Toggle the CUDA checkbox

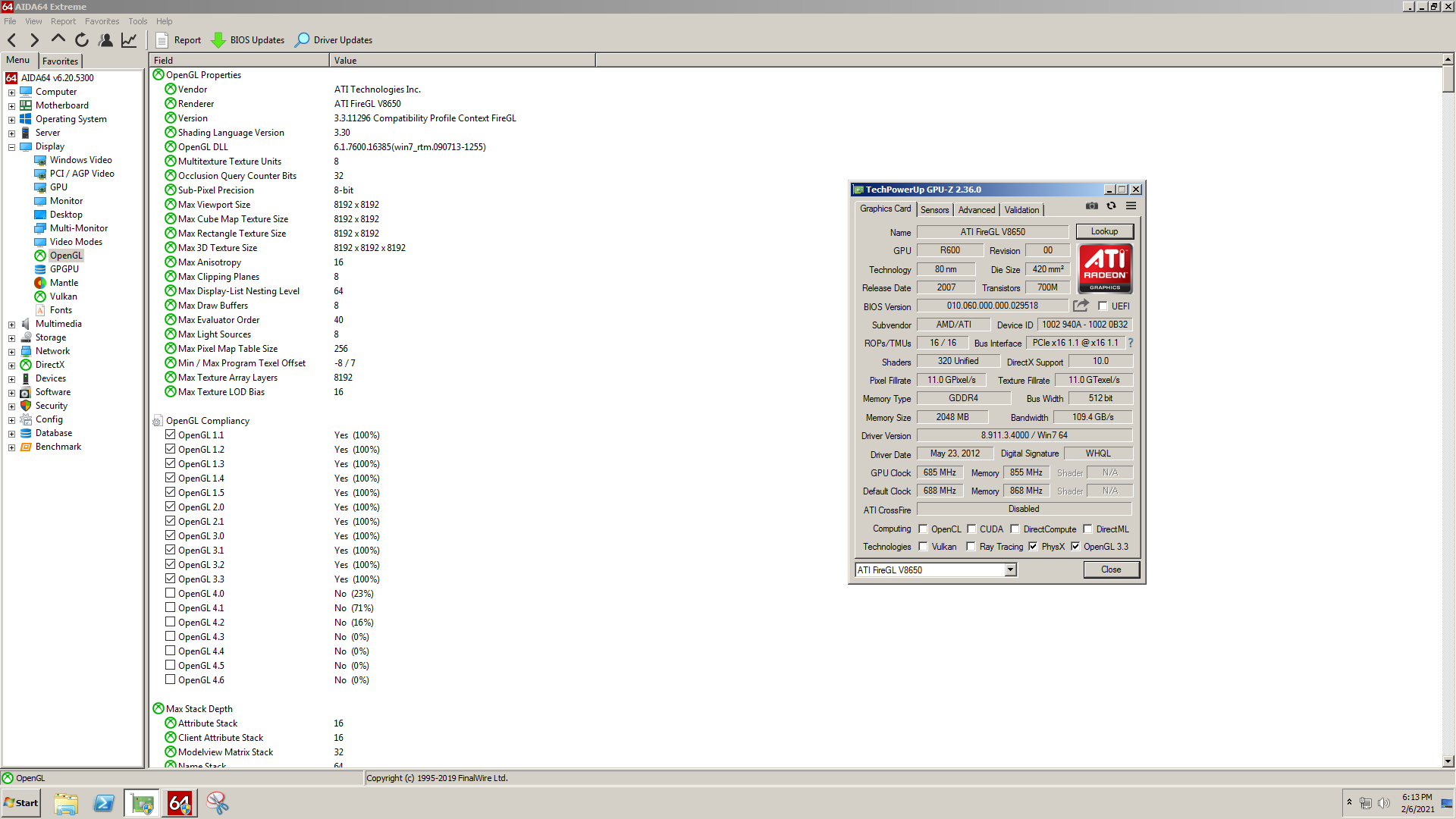pyautogui.click(x=971, y=529)
